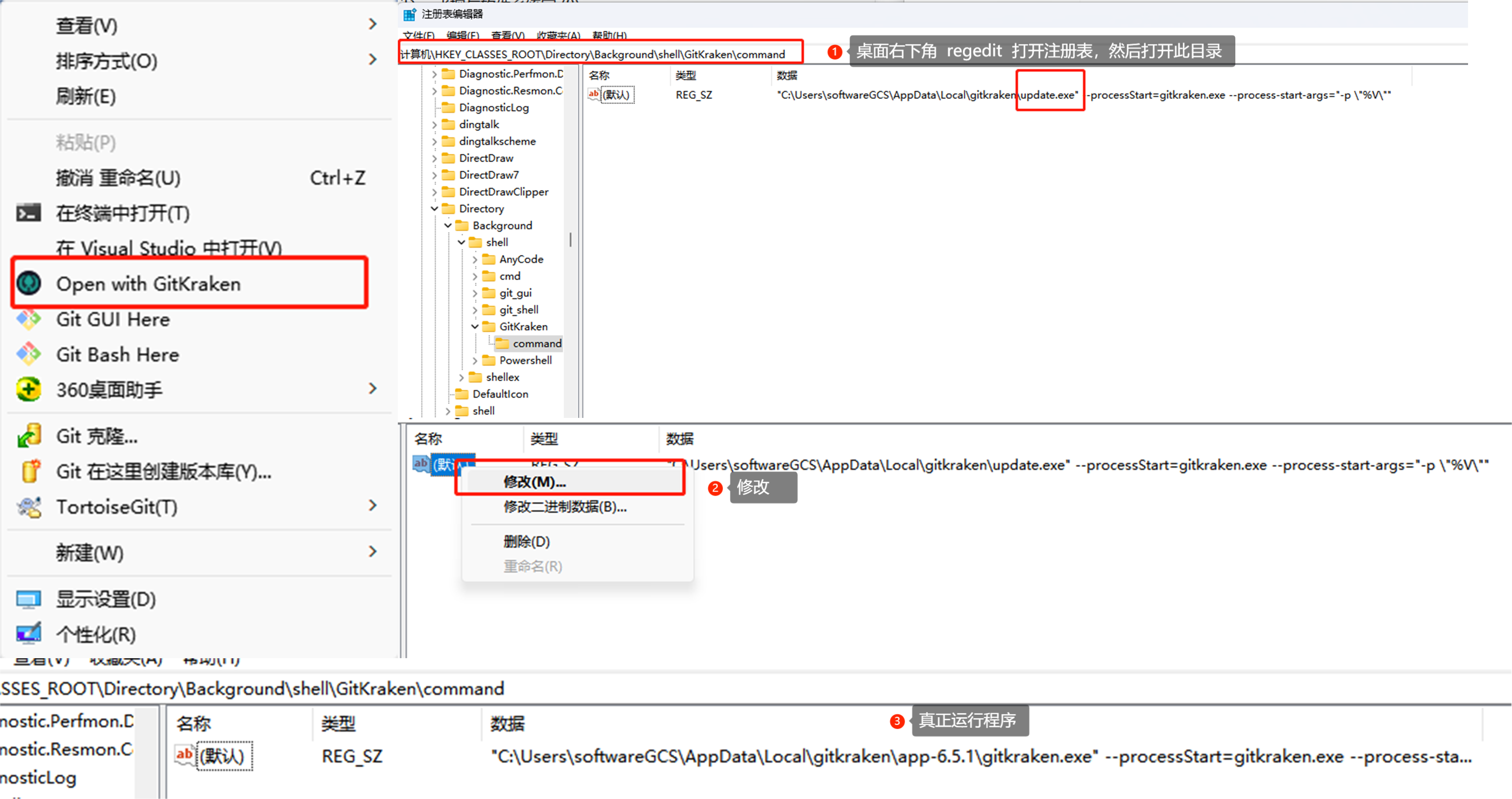Select the git_shell tree item
The height and width of the screenshot is (799, 1512).
(518, 309)
